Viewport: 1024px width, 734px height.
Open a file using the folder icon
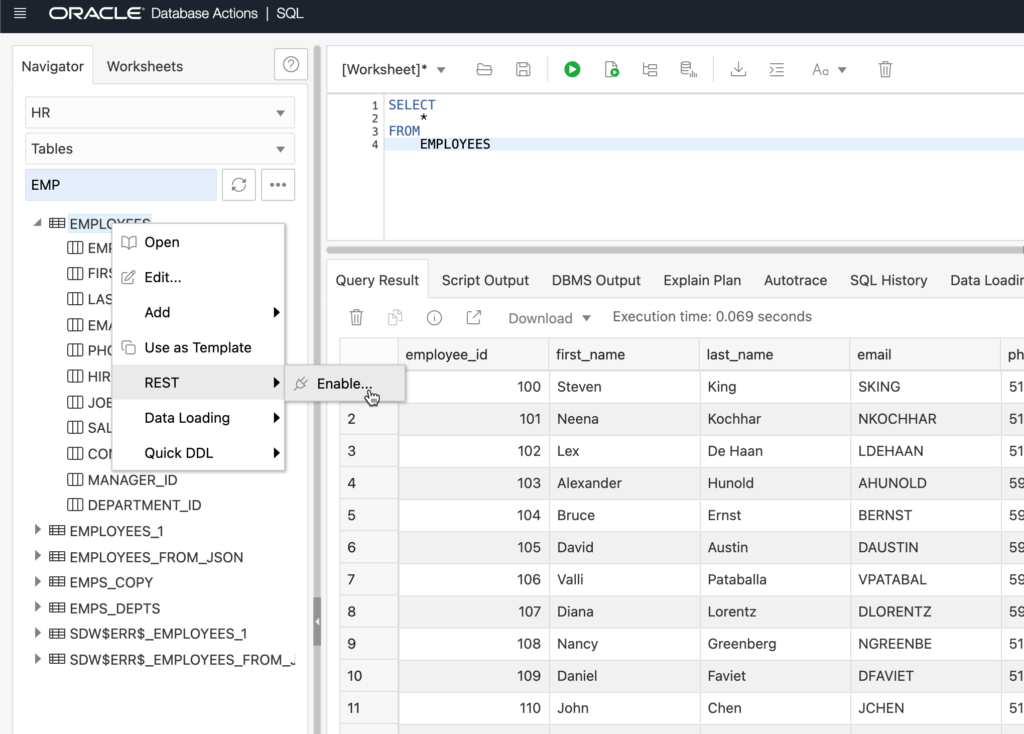pyautogui.click(x=484, y=69)
